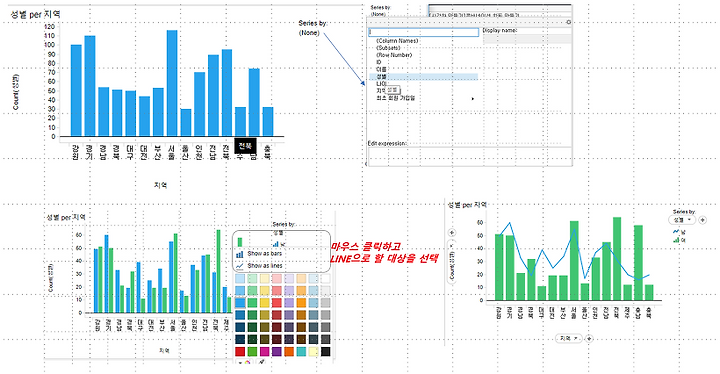This screenshot has height=374, width=720.
Task: Pick the magenta swatch in the palette
Action: point(264,351)
